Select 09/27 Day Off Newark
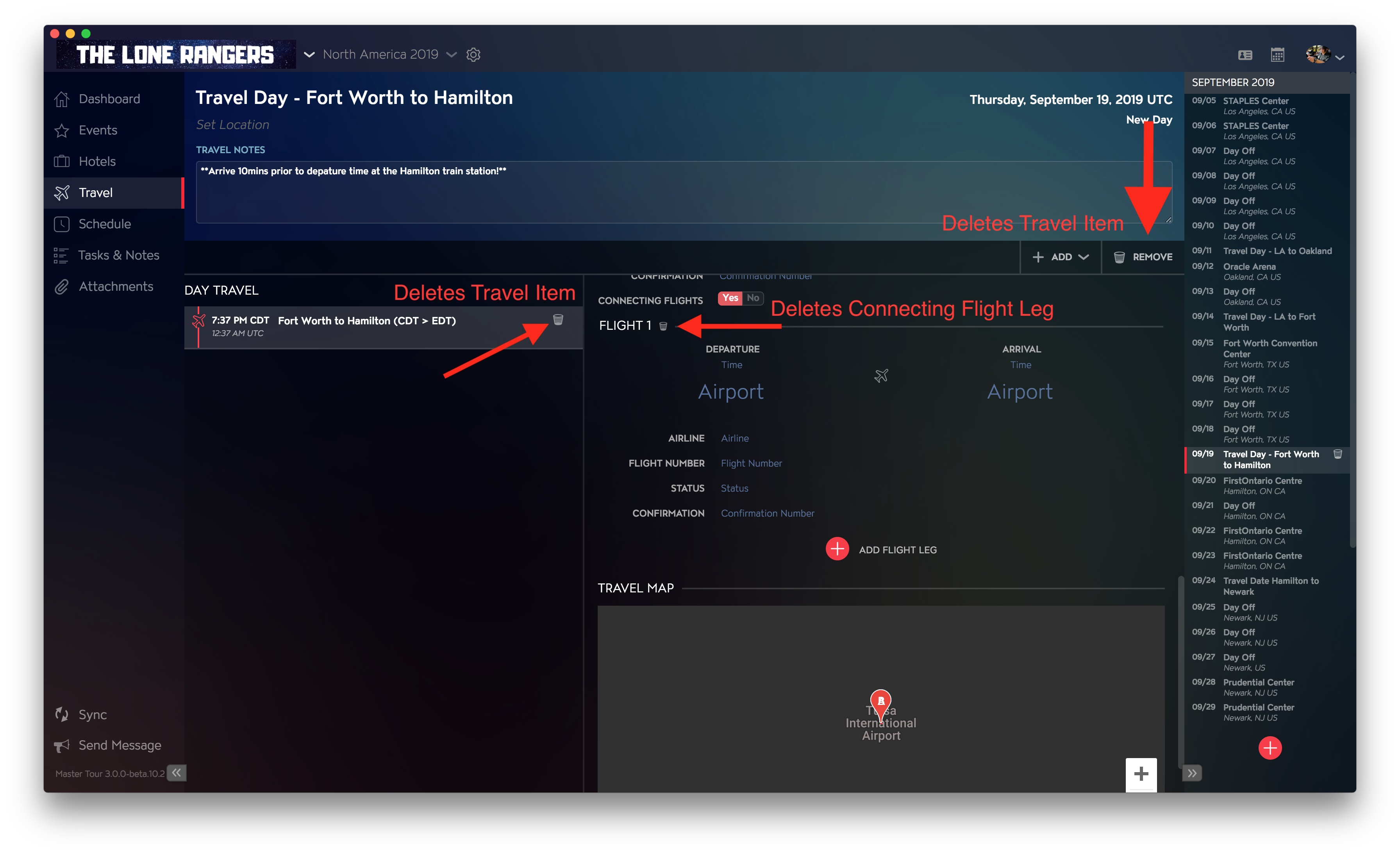This screenshot has width=1400, height=855. point(1267,662)
